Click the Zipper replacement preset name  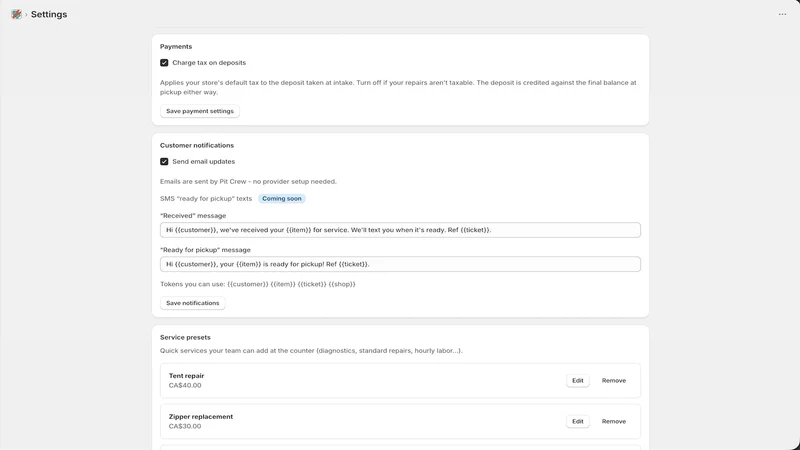coord(201,416)
